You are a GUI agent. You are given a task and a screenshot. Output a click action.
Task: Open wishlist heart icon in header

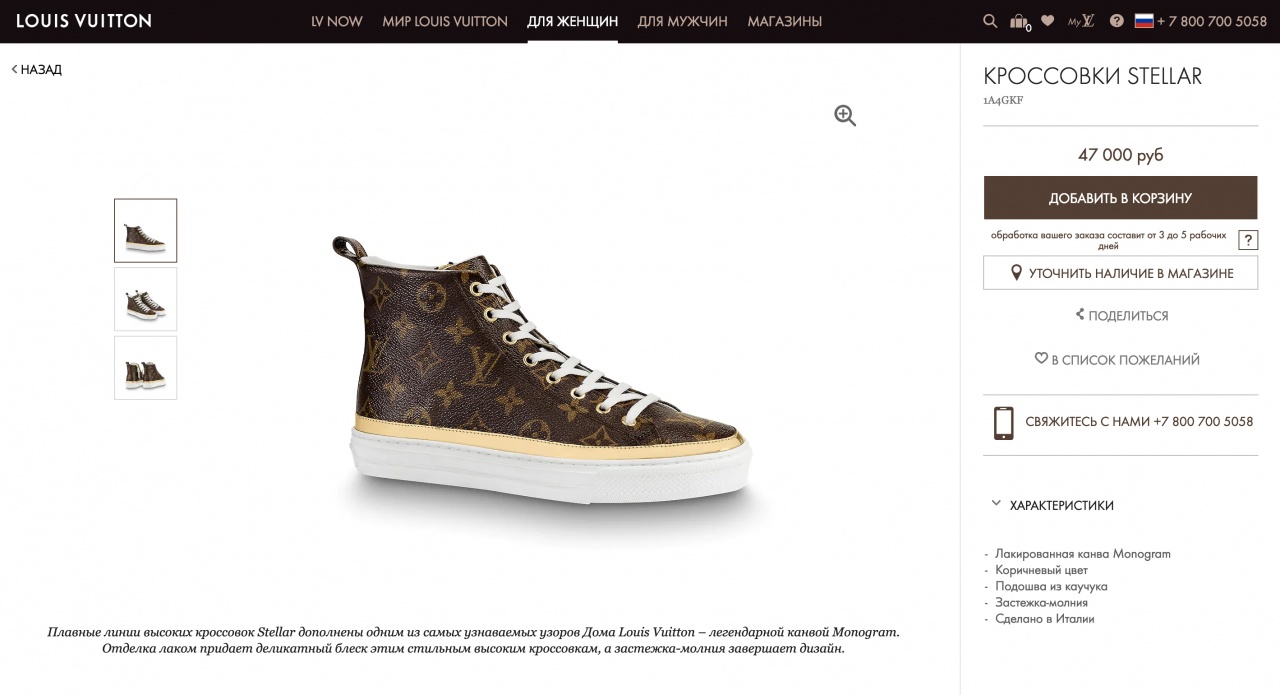pos(1047,20)
